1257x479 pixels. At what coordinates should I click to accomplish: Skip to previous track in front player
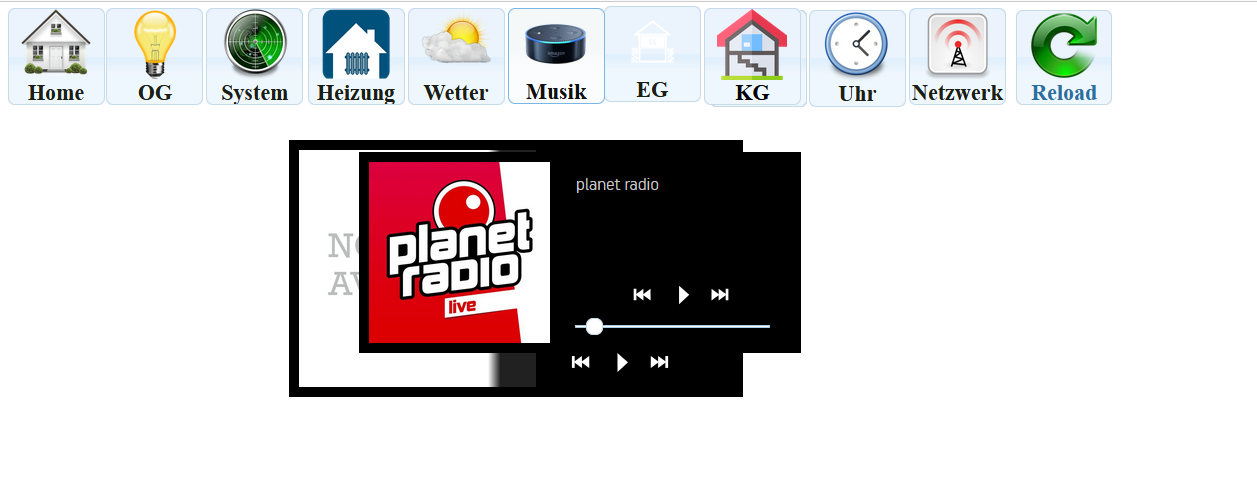coord(643,294)
